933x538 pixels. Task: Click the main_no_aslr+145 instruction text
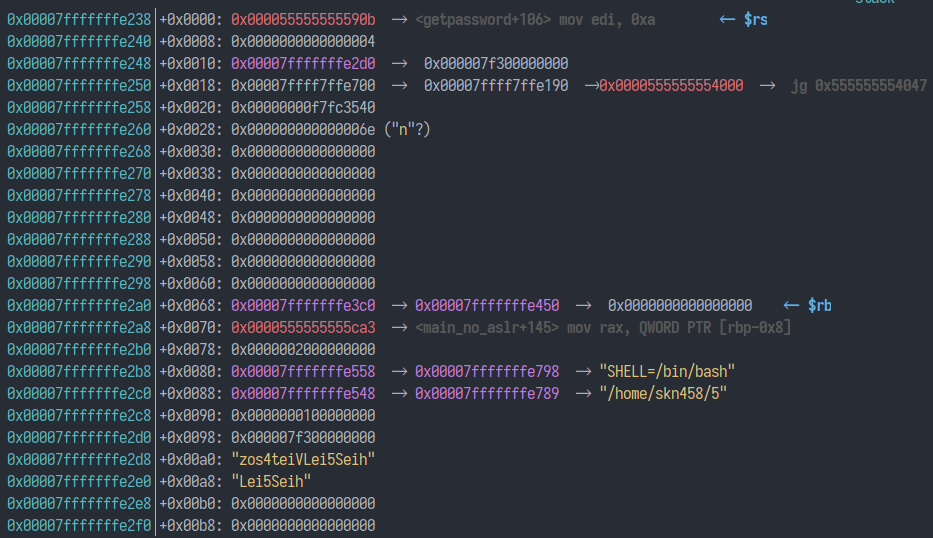[x=603, y=328]
